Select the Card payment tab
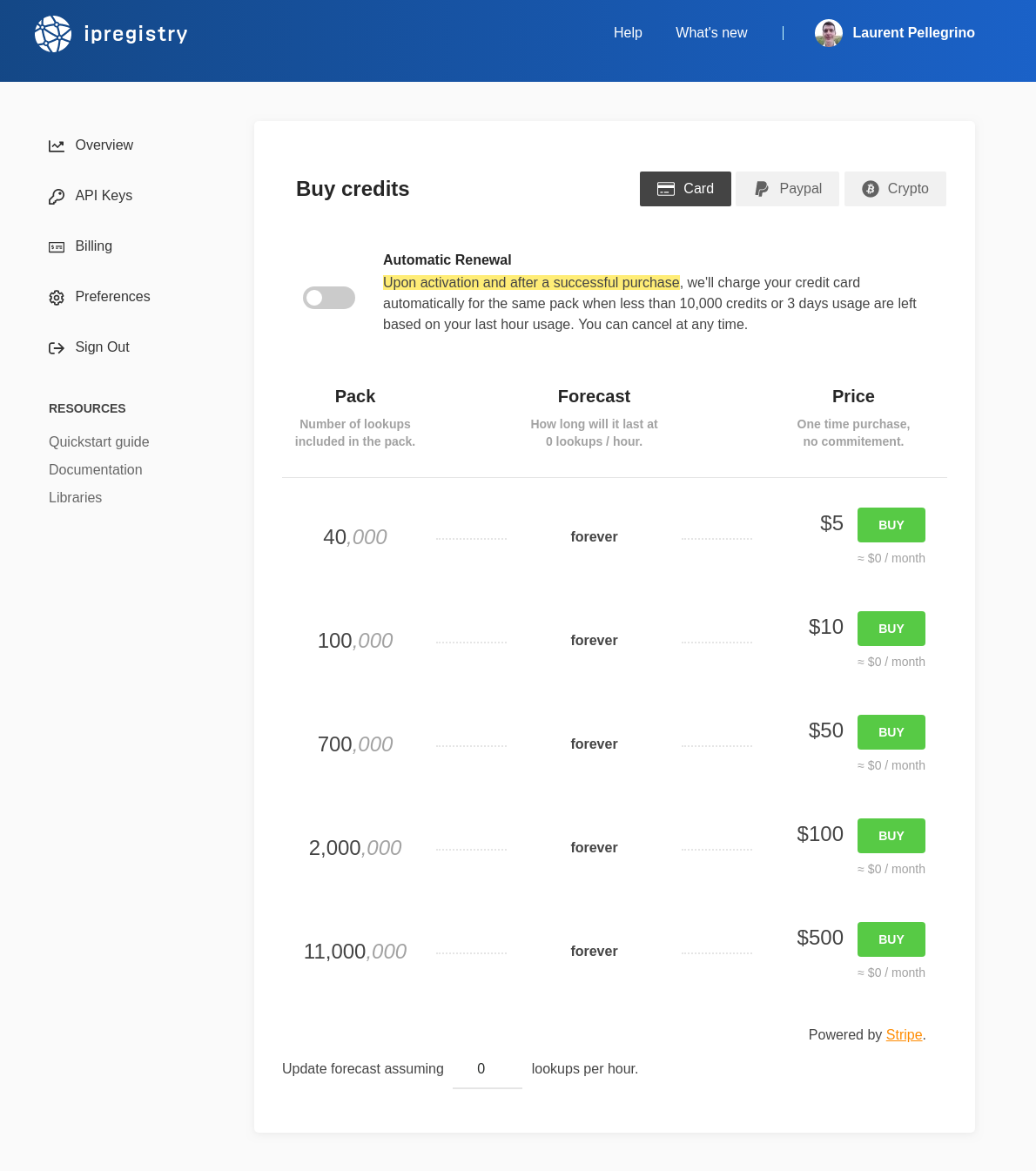The width and height of the screenshot is (1036, 1171). click(x=685, y=189)
